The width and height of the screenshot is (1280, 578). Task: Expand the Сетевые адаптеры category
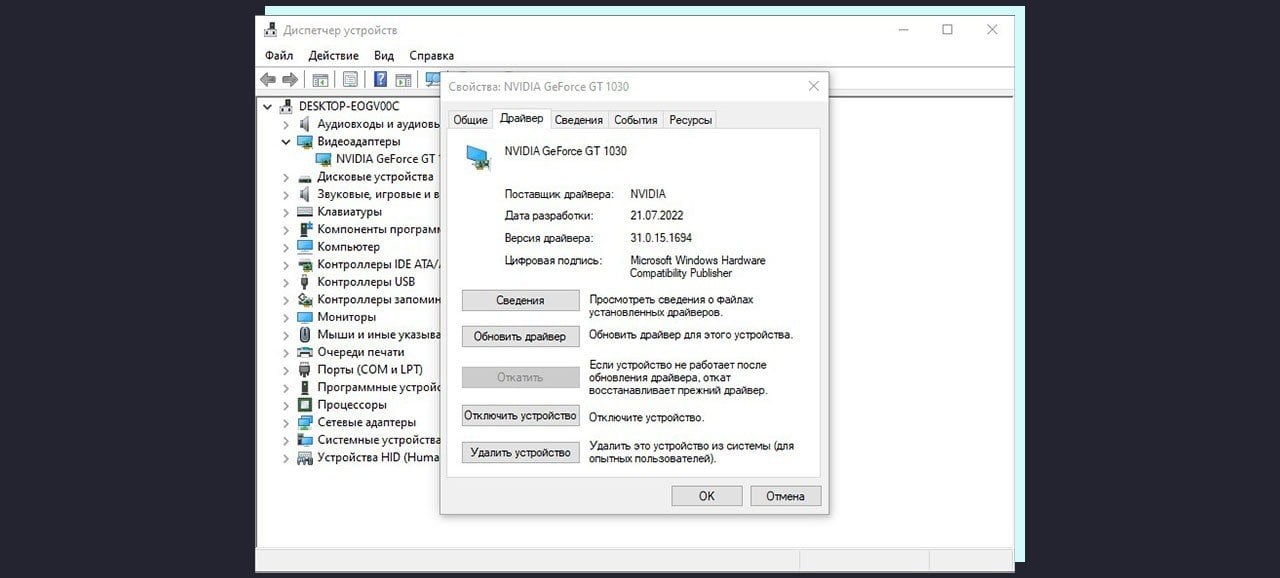286,423
